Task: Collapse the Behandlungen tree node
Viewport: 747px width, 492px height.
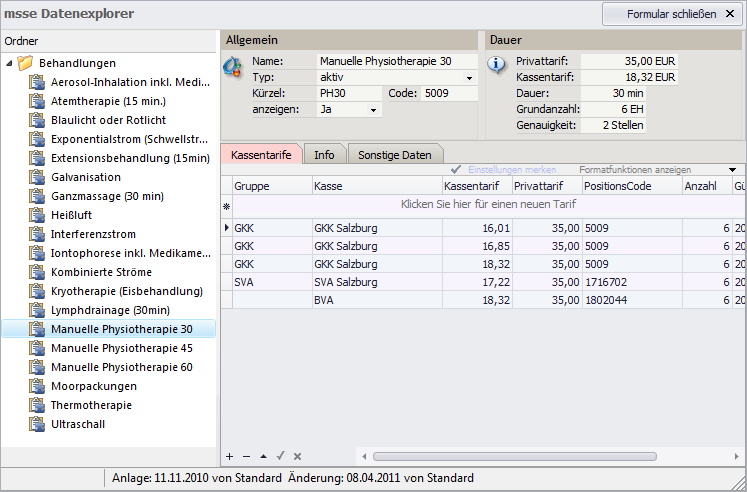Action: pos(10,63)
